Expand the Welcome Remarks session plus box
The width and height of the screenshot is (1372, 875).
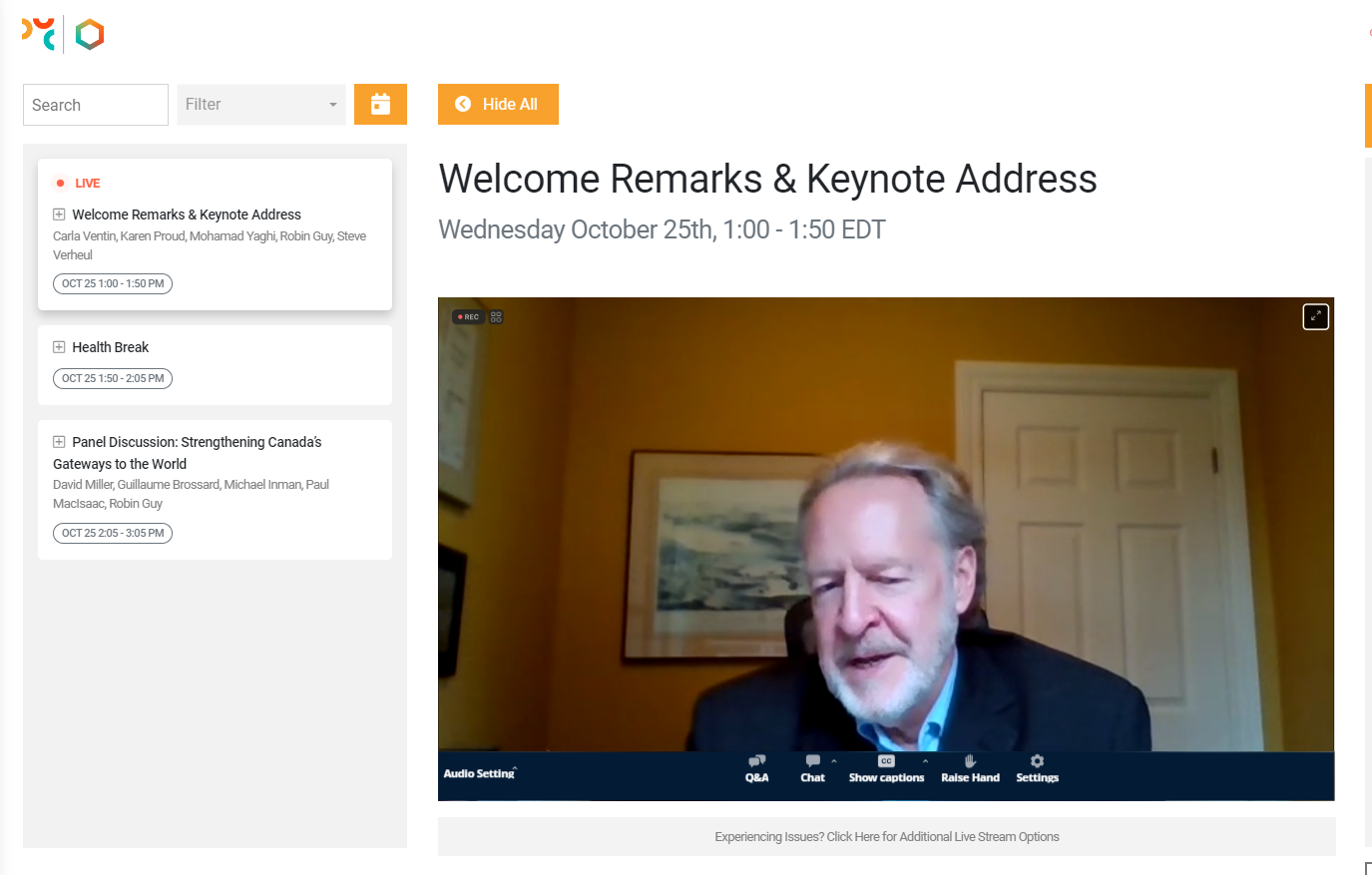click(59, 215)
